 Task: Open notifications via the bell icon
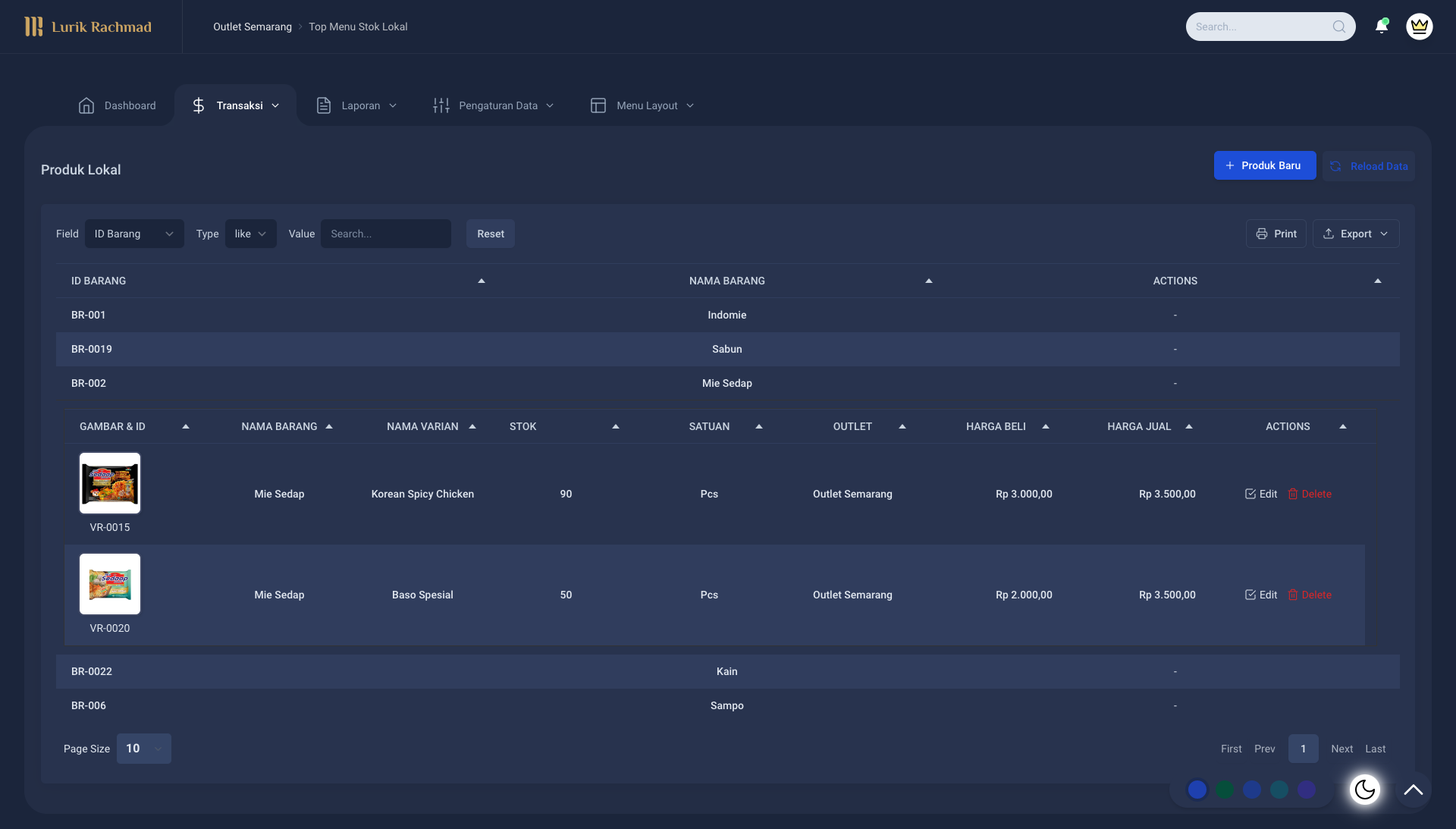click(x=1382, y=26)
